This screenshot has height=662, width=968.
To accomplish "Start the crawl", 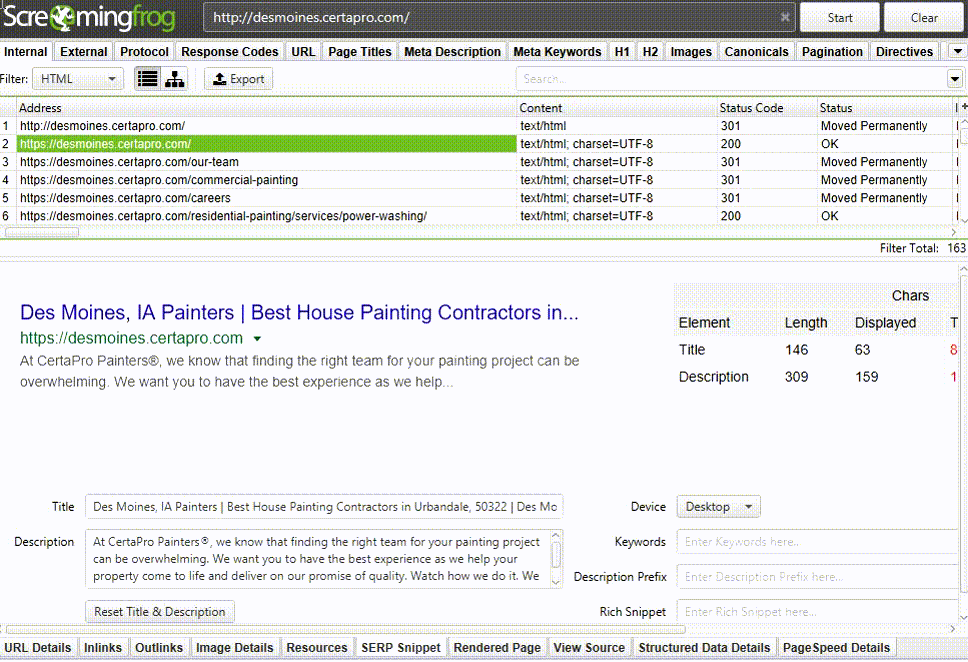I will coord(840,18).
